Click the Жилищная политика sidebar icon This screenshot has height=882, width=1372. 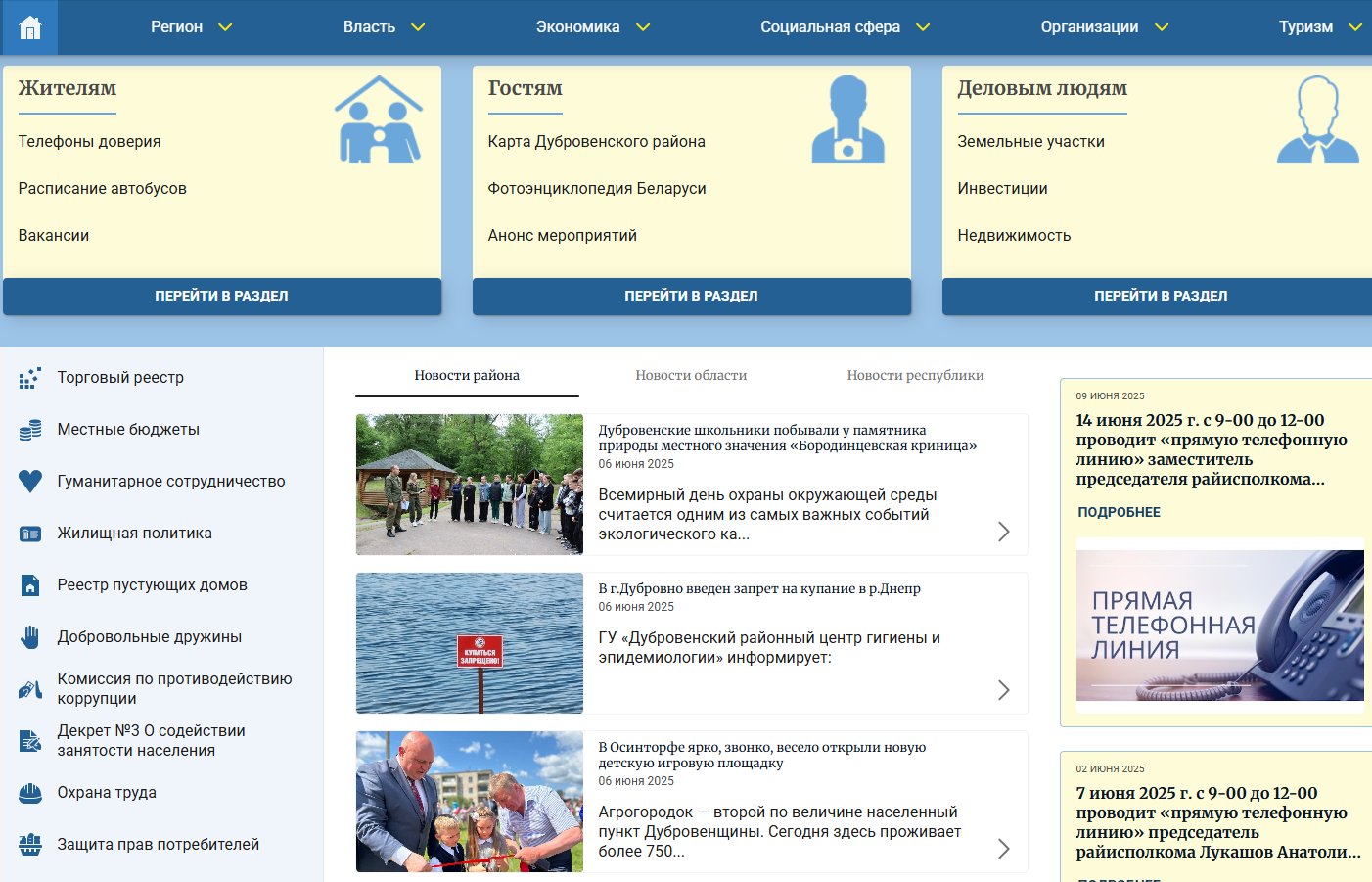(x=30, y=534)
